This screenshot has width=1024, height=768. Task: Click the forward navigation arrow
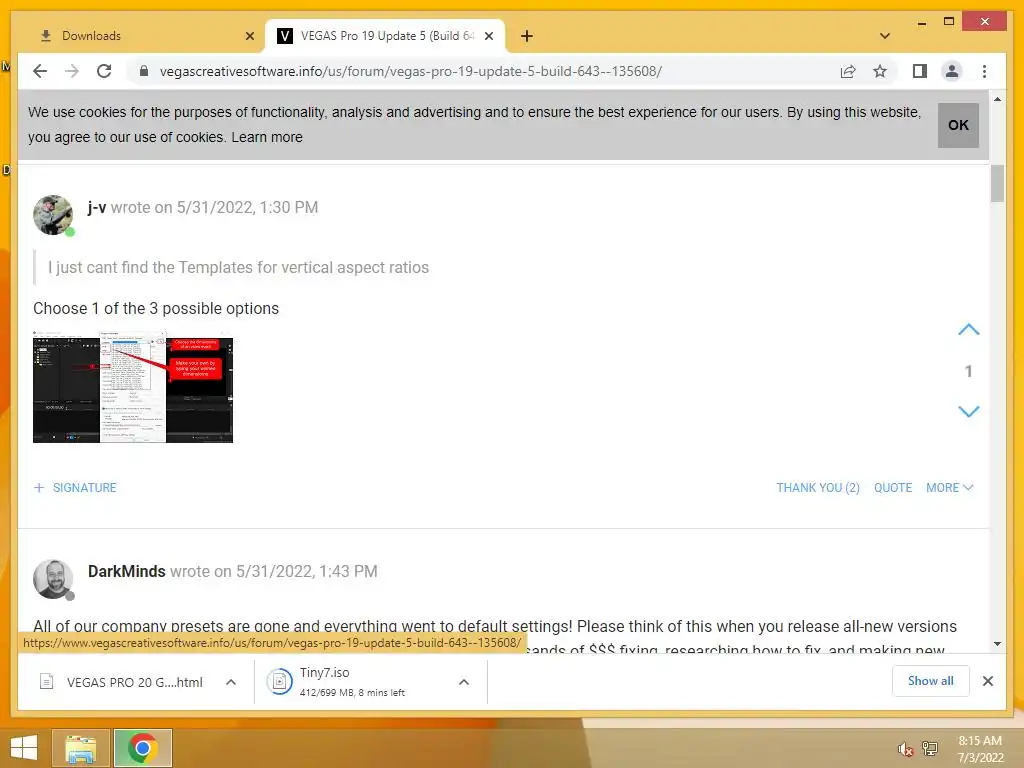[x=72, y=71]
